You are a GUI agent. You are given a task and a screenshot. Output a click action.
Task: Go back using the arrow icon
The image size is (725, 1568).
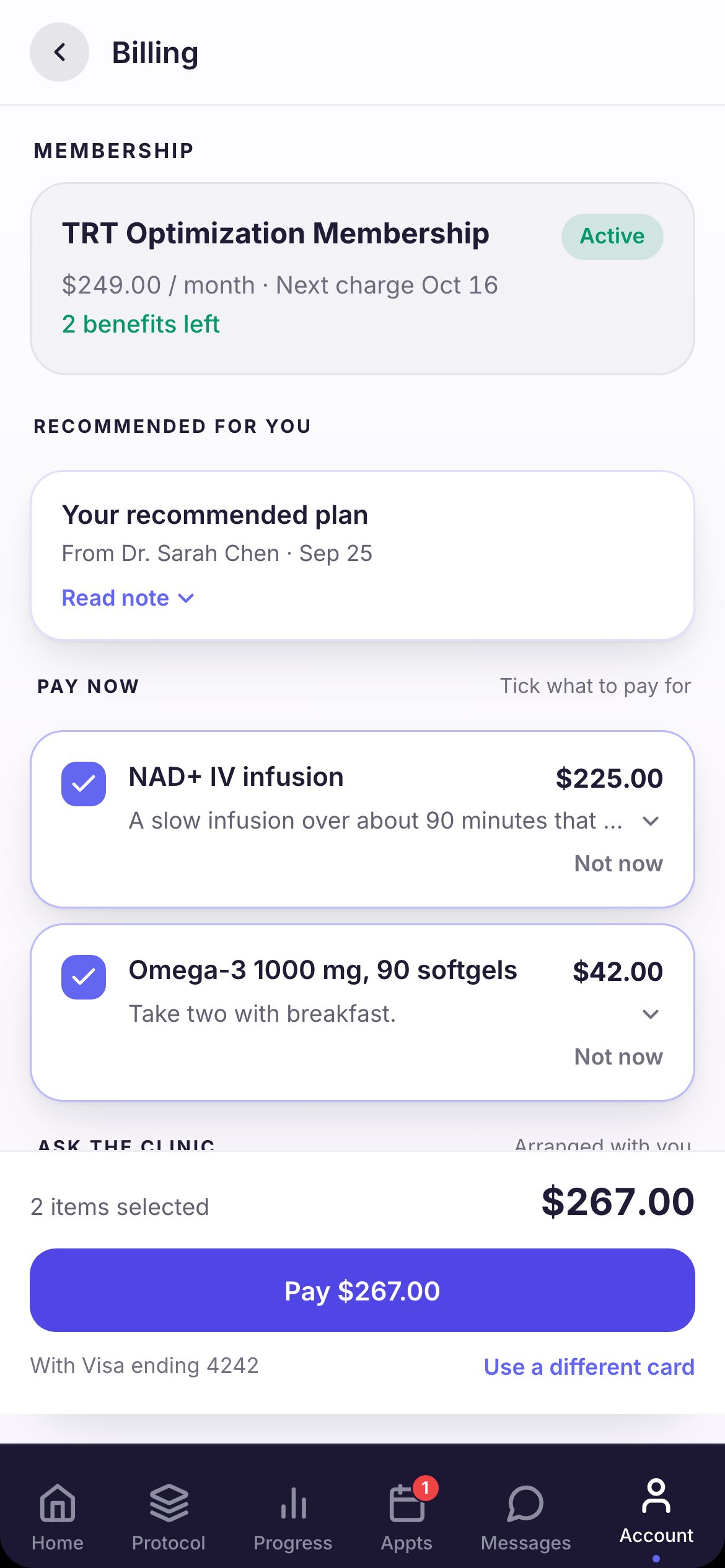coord(59,52)
